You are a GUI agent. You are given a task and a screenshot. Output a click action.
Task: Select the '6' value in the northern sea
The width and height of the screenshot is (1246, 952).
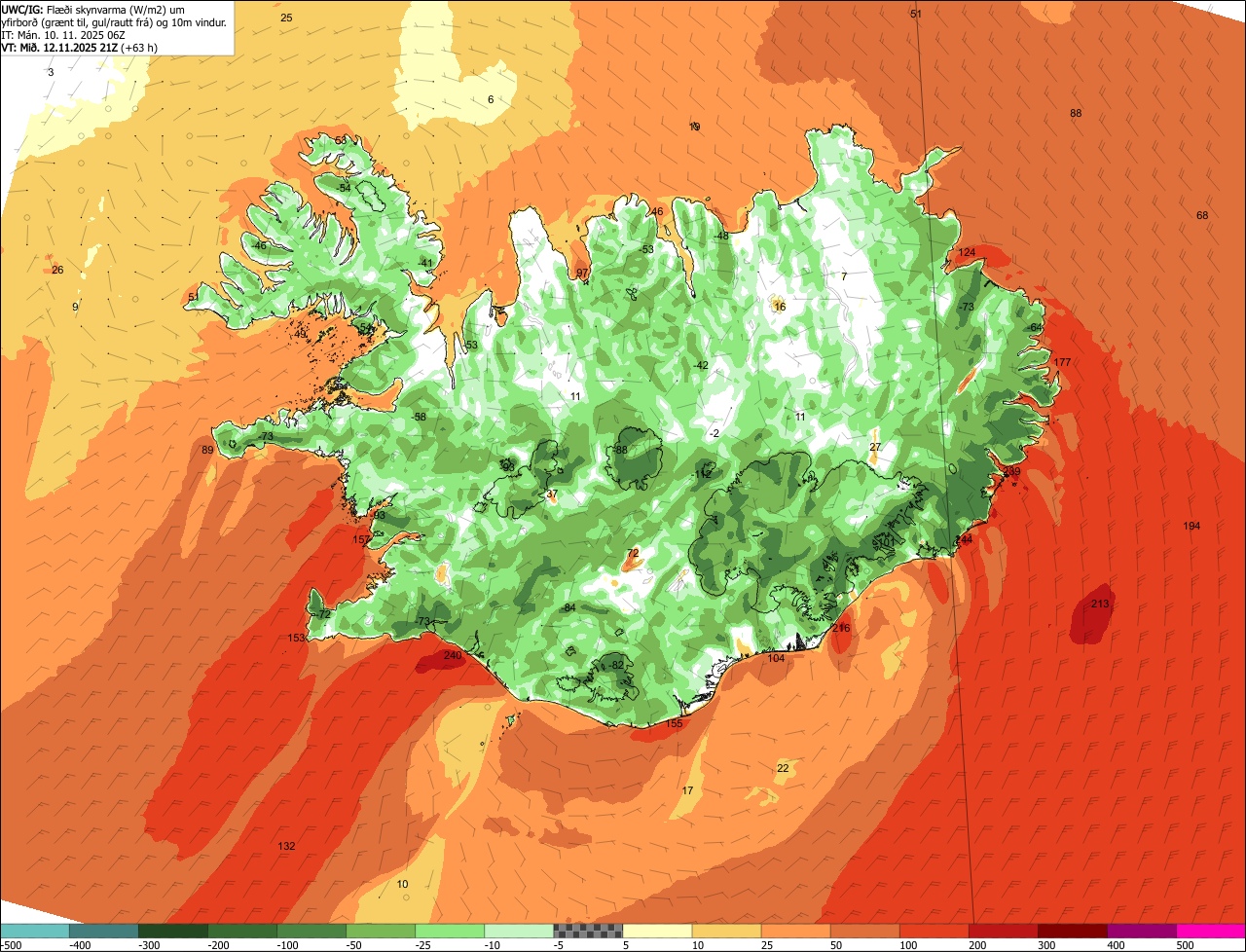[491, 99]
